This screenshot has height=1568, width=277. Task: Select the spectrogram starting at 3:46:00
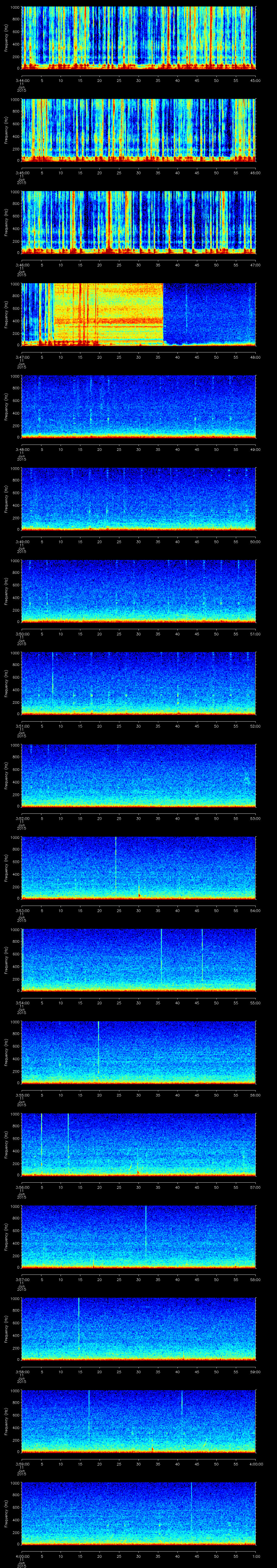[139, 222]
